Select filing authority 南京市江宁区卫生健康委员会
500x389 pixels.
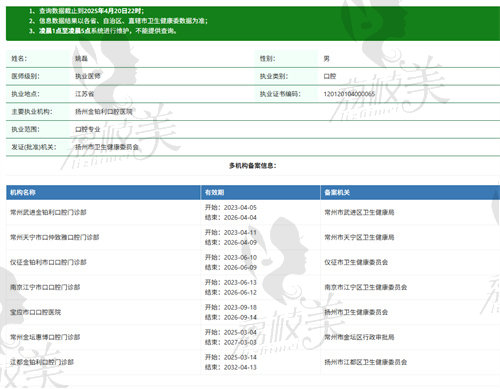click(x=366, y=287)
